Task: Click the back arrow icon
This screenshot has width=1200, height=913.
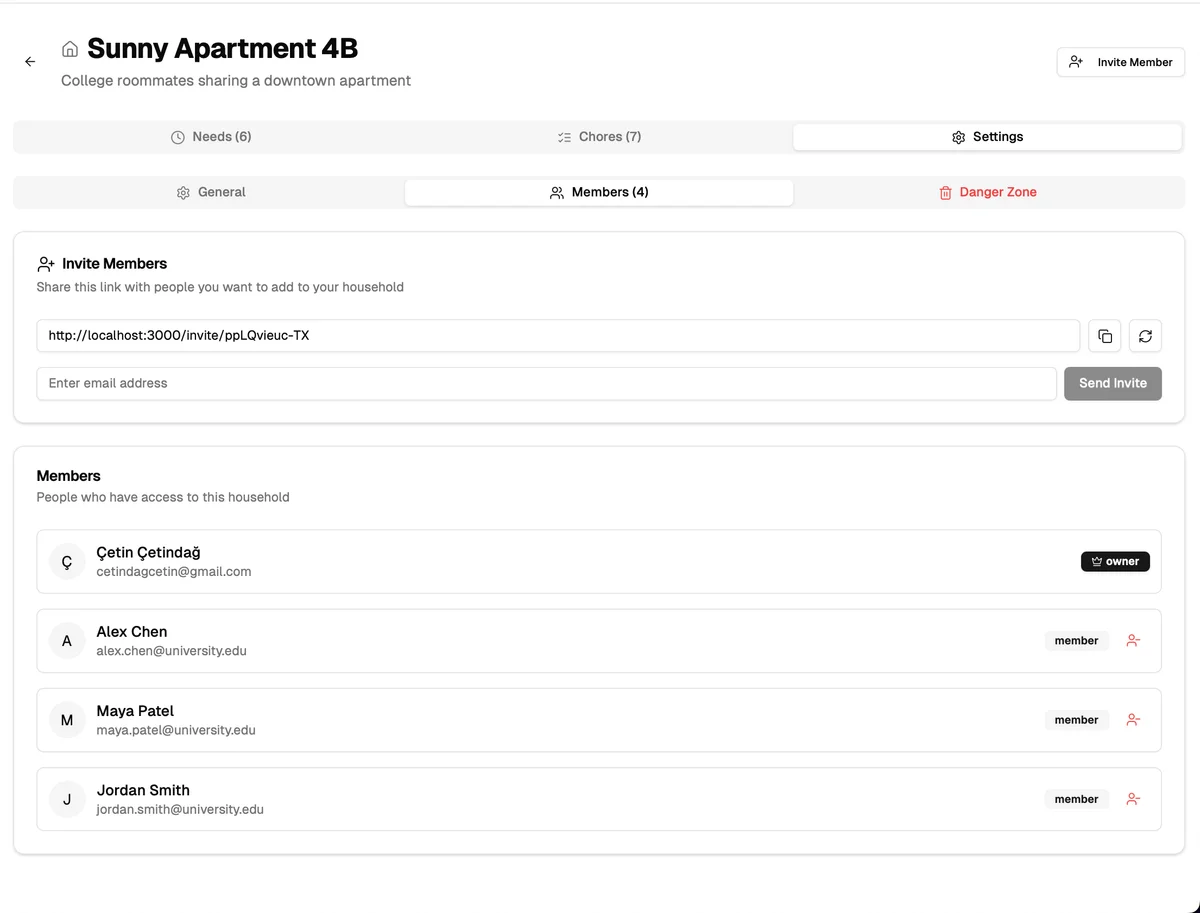Action: pos(30,62)
